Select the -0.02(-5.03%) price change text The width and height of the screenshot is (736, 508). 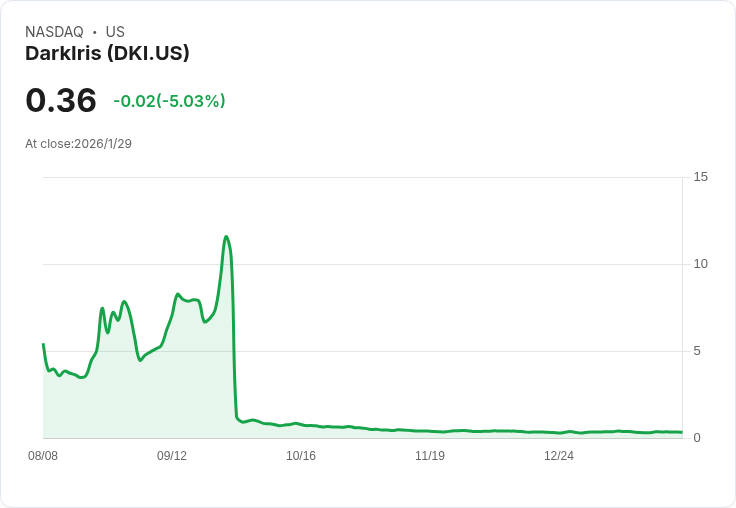point(169,101)
